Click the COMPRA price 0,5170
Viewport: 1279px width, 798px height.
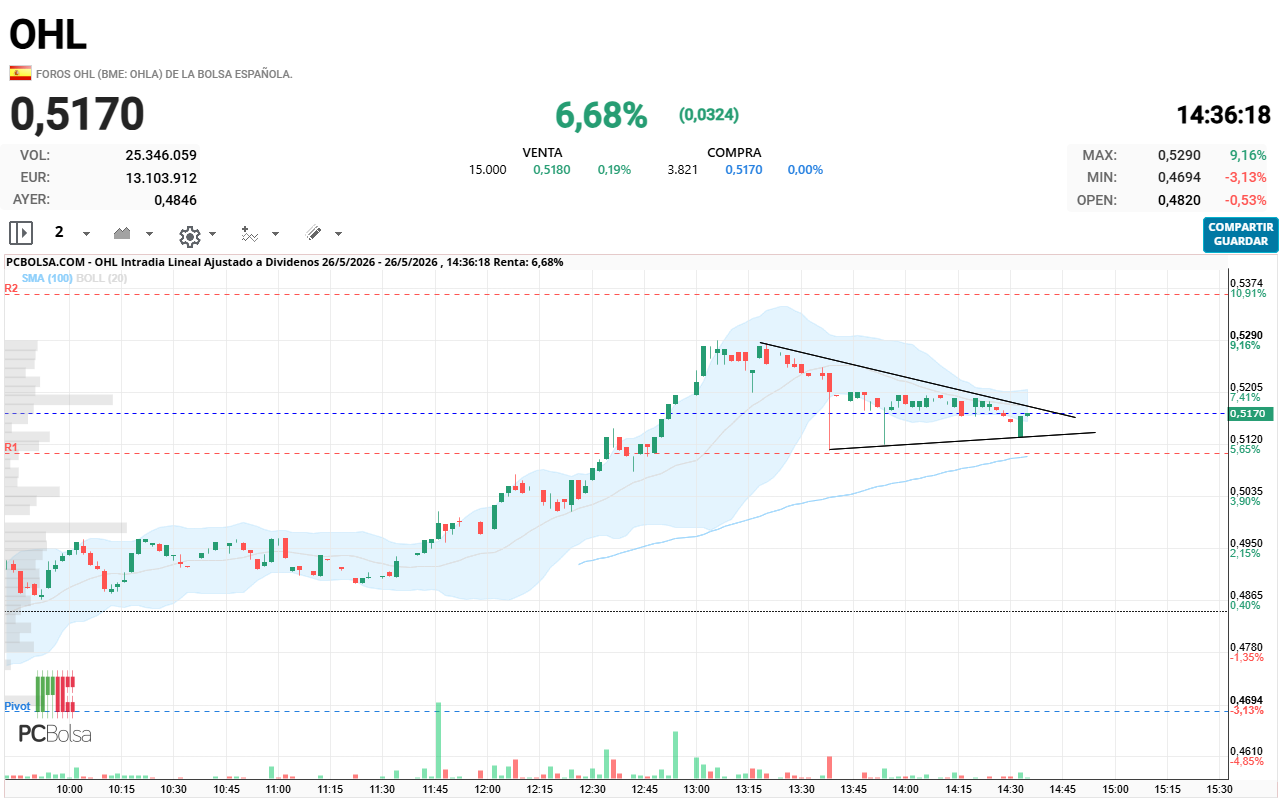[x=743, y=170]
